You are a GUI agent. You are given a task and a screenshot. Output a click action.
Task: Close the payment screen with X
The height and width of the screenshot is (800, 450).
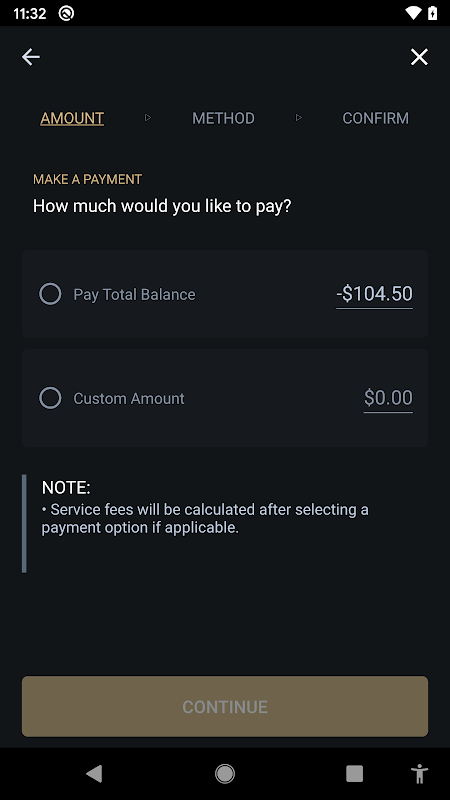pos(419,57)
